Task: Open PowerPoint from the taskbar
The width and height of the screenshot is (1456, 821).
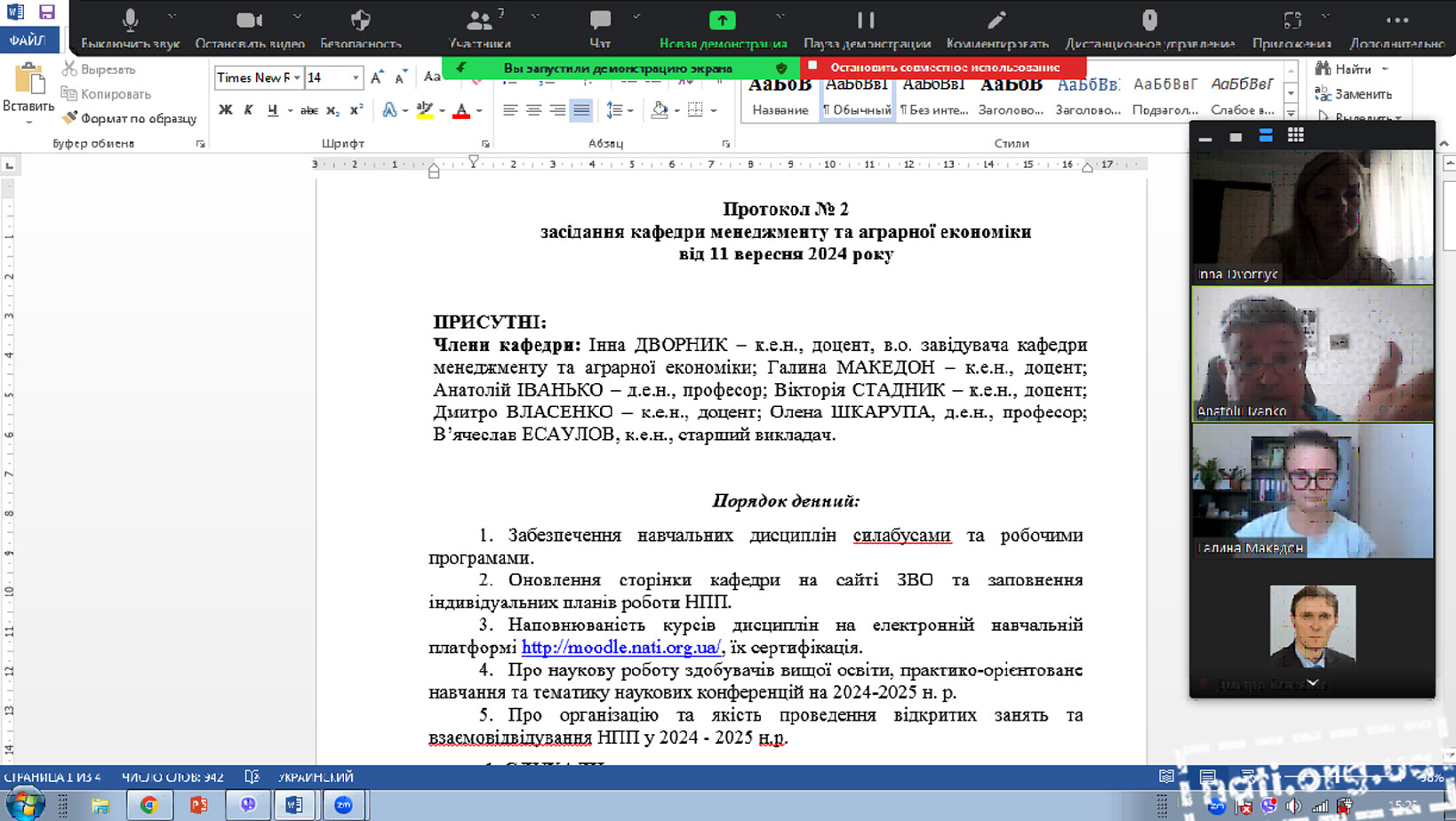Action: coord(198,805)
